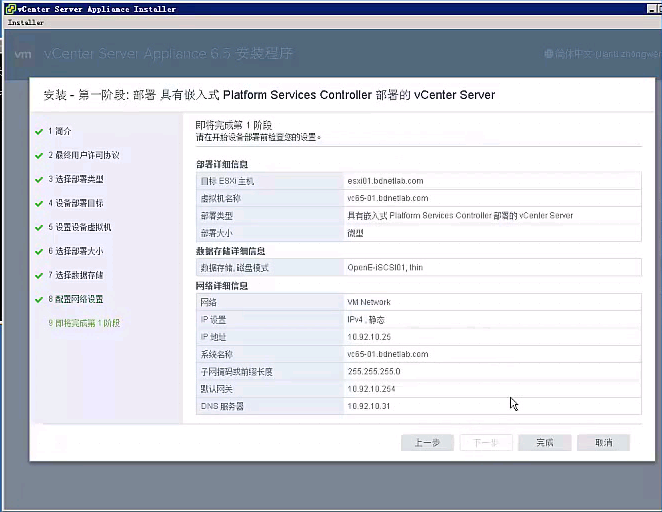Go to step 5 设置设备虚拟机
662x512 pixels.
click(79, 227)
